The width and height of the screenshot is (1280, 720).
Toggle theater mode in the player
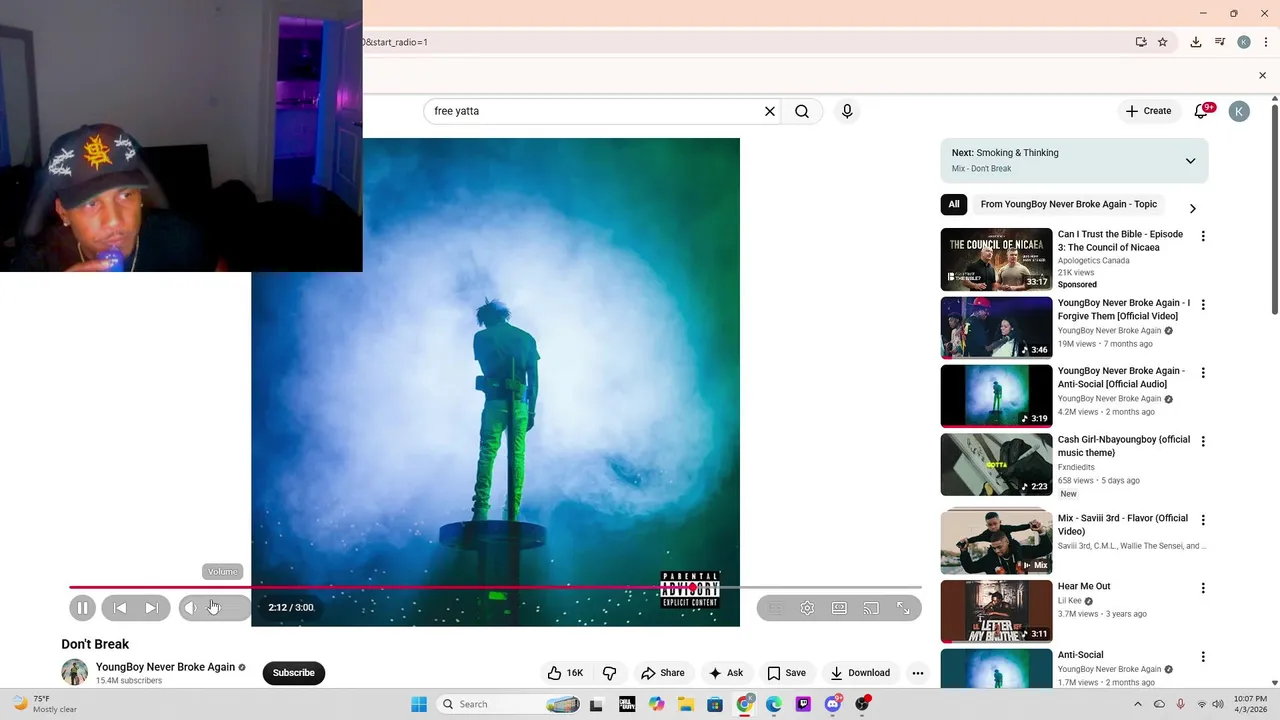839,608
